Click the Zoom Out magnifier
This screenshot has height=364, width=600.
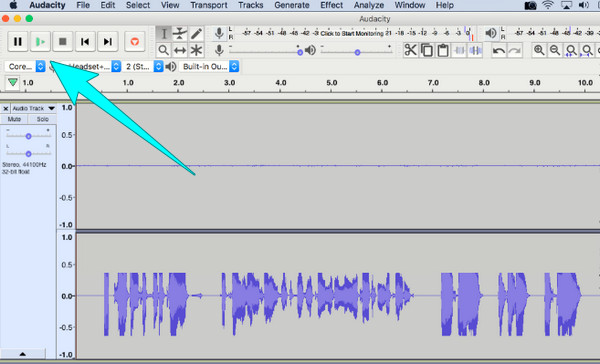[x=555, y=50]
